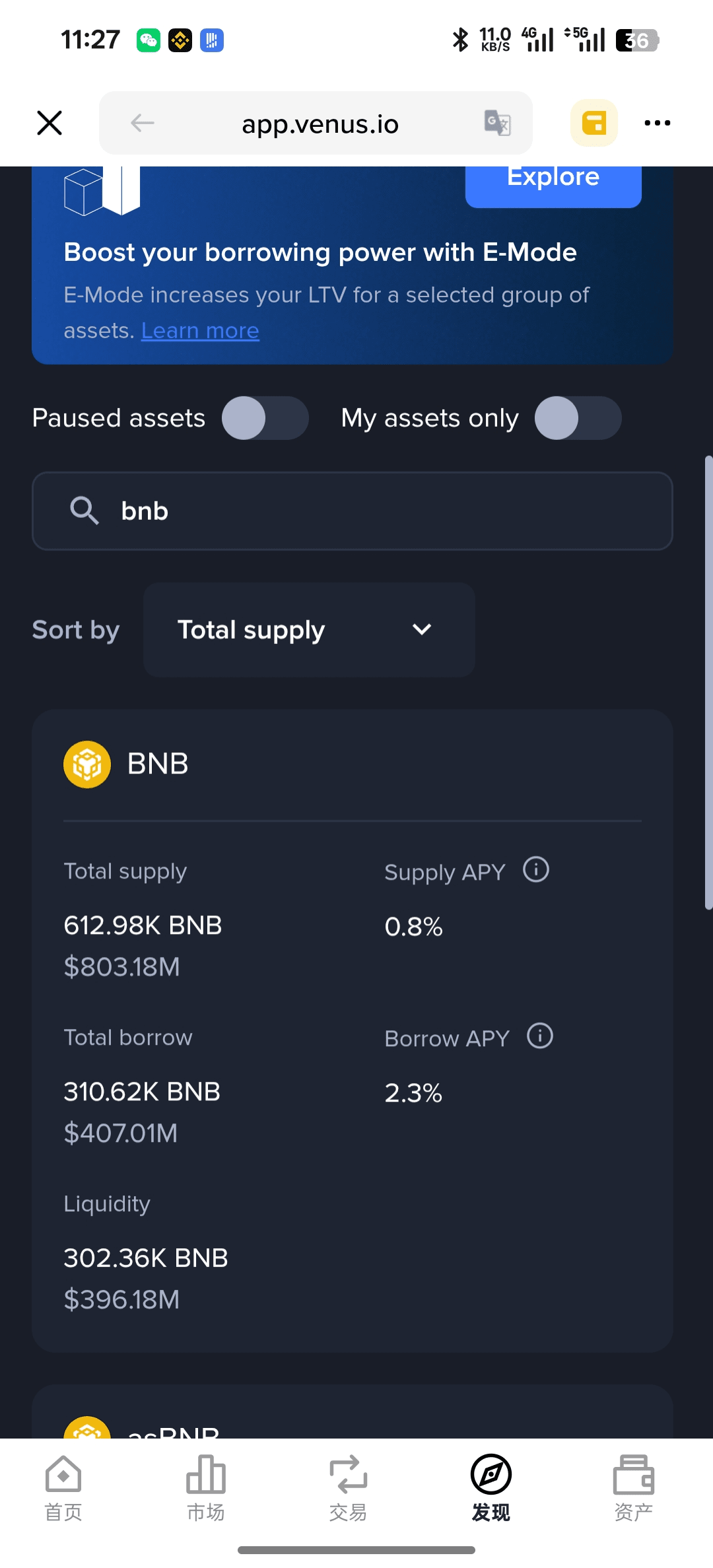The image size is (713, 1568).
Task: Click the search magnifier icon
Action: [85, 511]
